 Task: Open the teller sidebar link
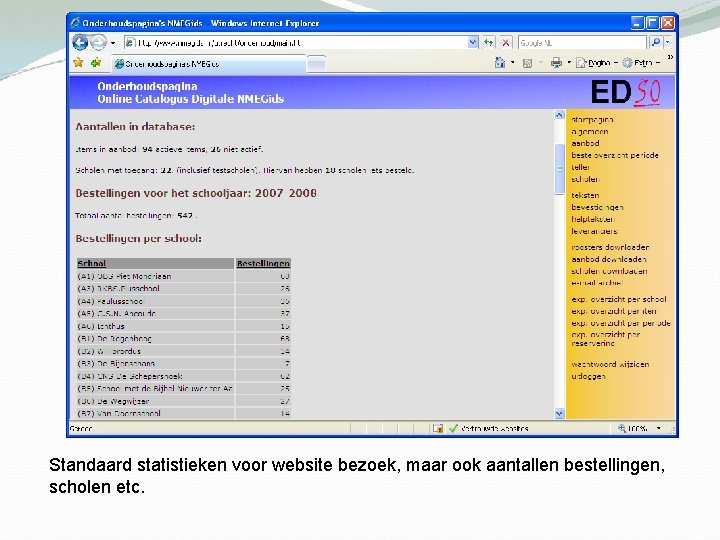point(580,167)
